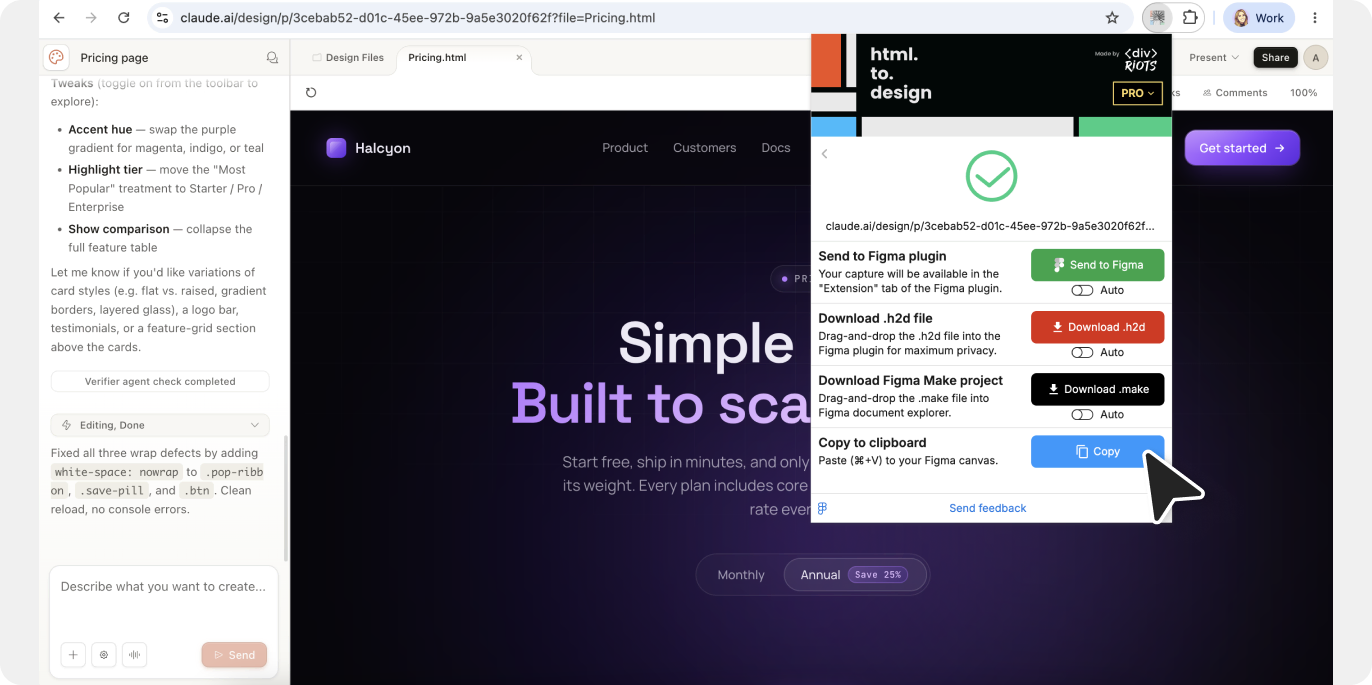This screenshot has height=685, width=1372.
Task: Open the user avatar A
Action: pyautogui.click(x=1316, y=58)
